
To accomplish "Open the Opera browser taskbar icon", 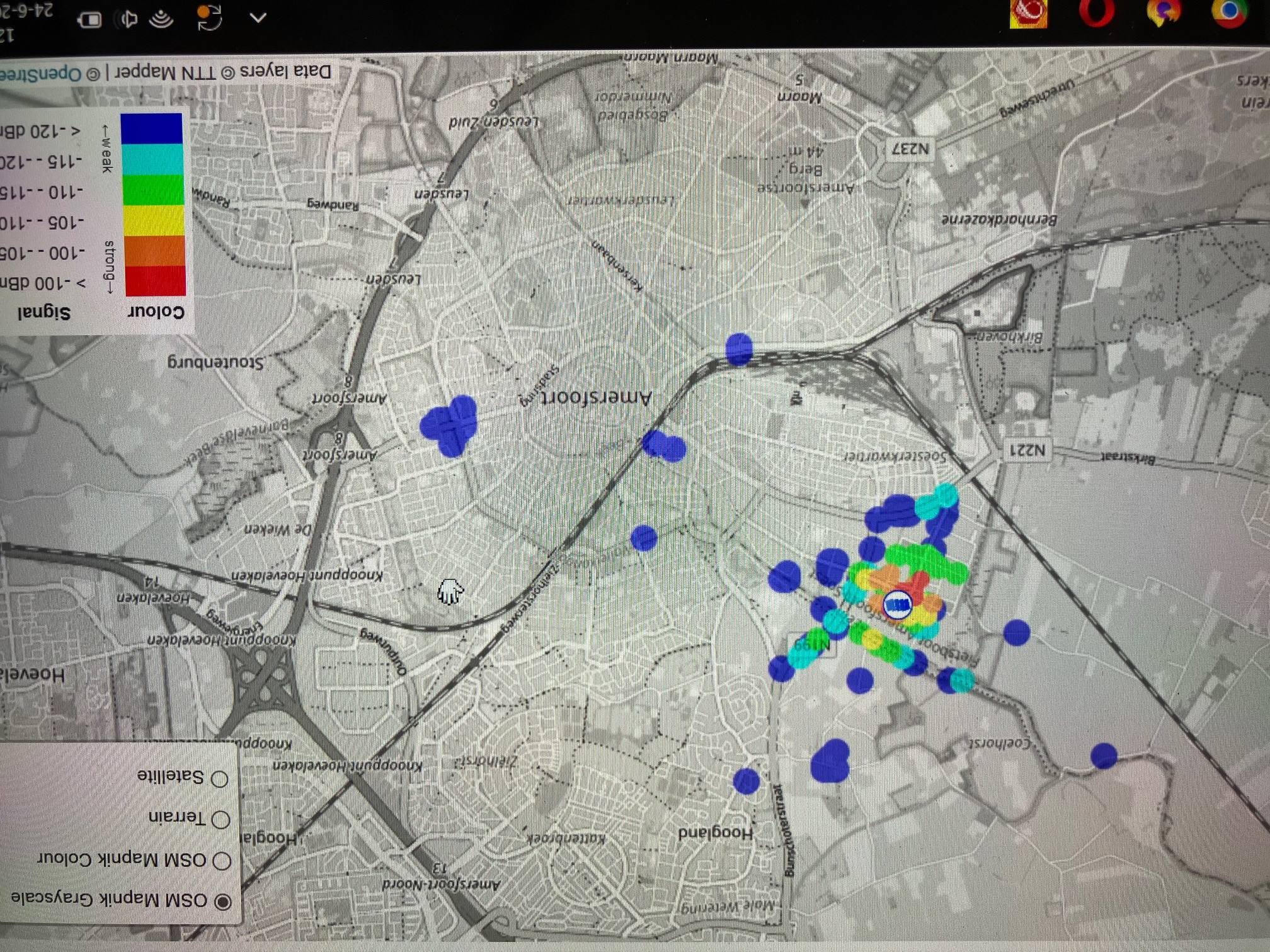I will point(1097,13).
